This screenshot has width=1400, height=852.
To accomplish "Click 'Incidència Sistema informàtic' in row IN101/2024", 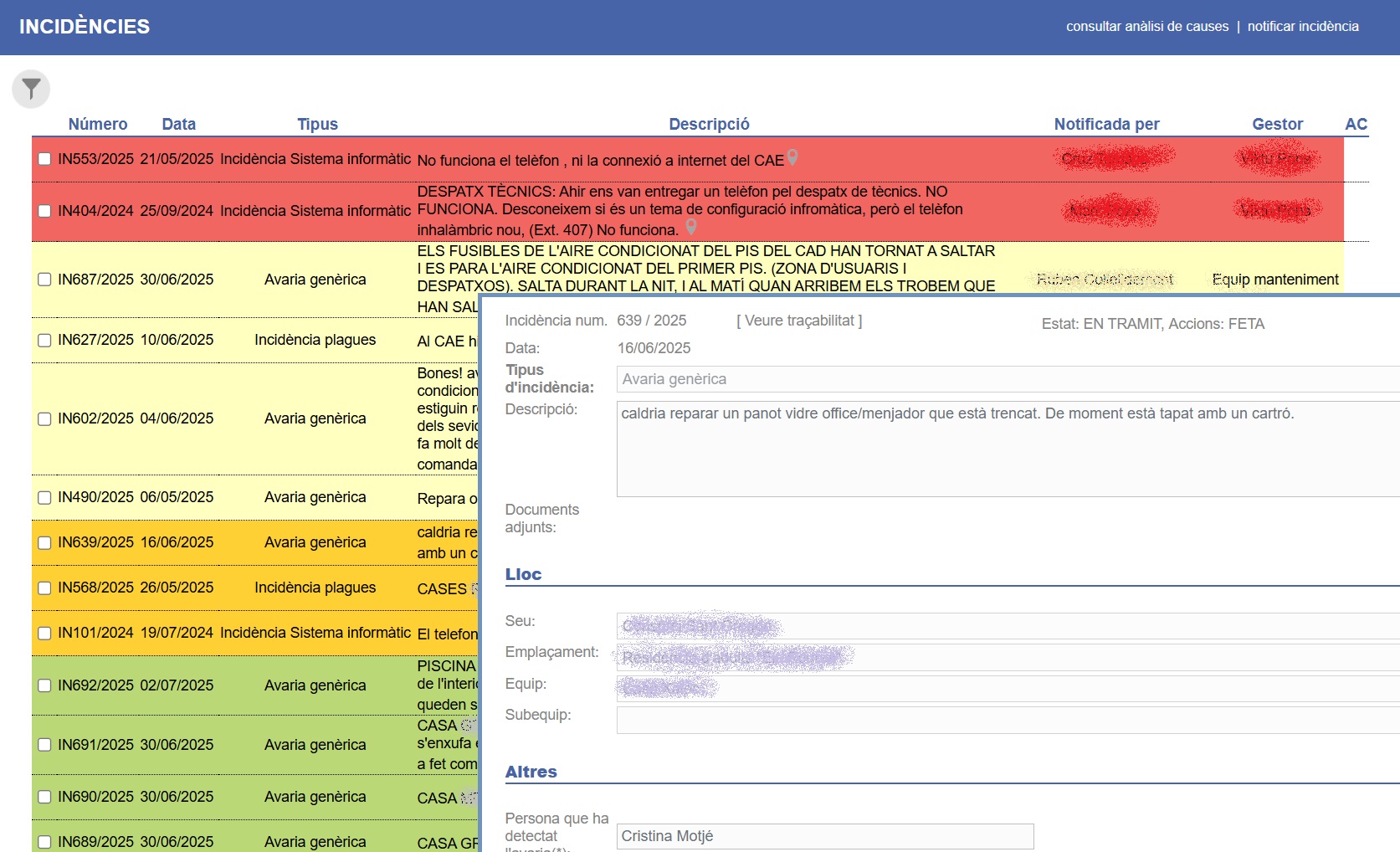I will pos(315,633).
